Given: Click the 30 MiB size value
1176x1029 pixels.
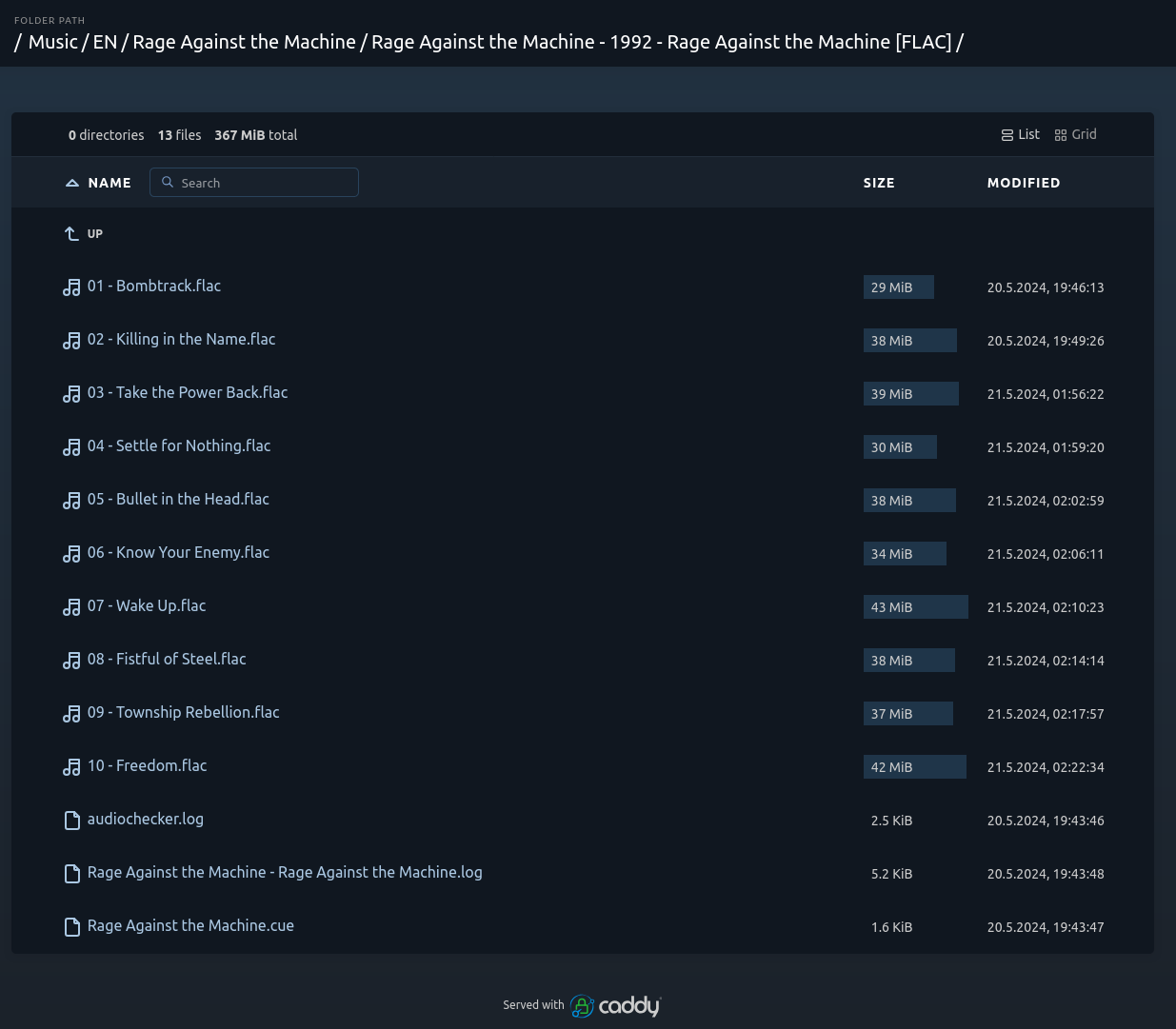Looking at the screenshot, I should 891,447.
